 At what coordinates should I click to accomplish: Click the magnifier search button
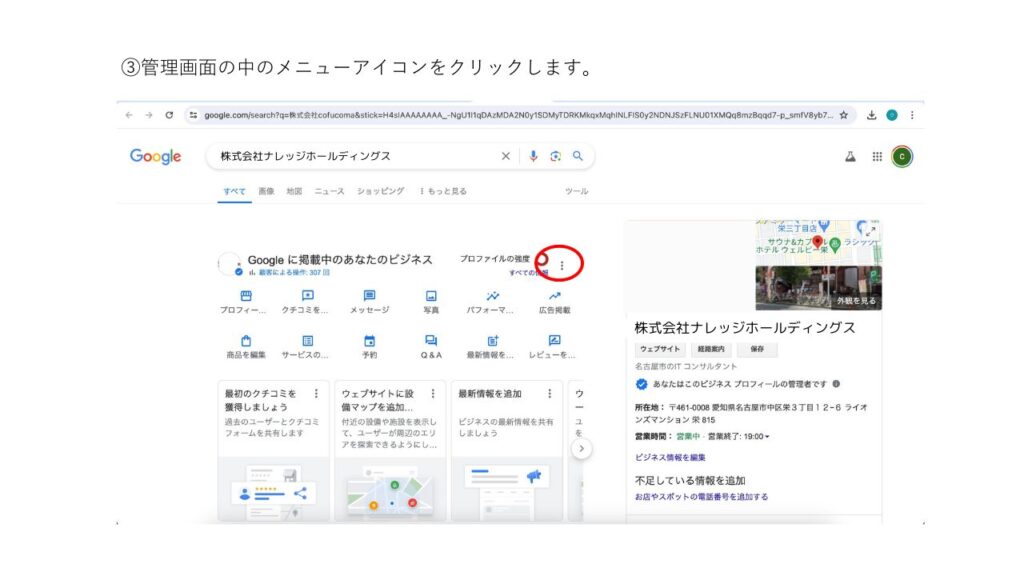pos(578,156)
